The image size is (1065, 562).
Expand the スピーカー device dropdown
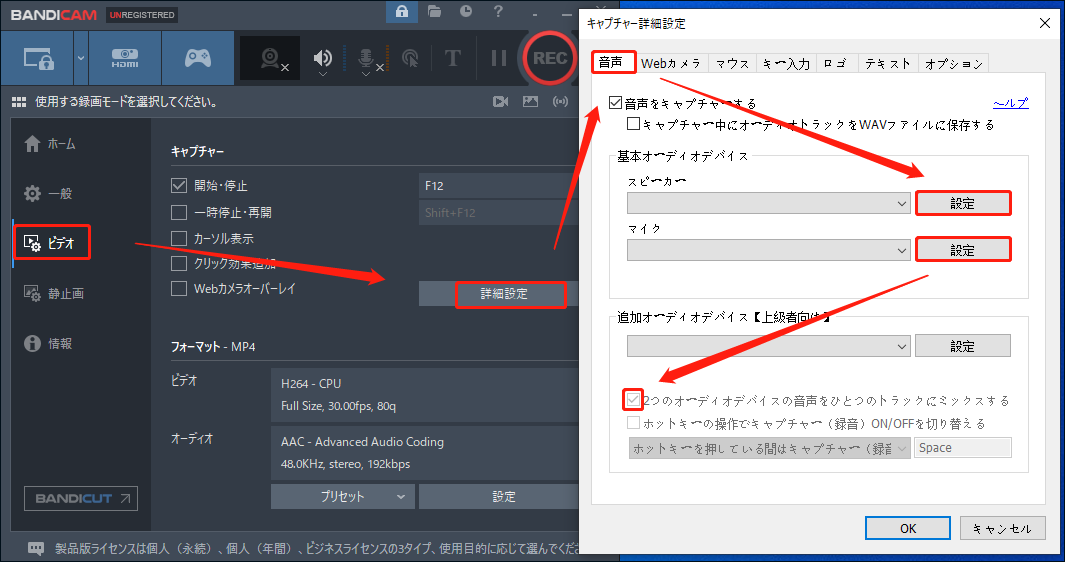click(x=769, y=204)
